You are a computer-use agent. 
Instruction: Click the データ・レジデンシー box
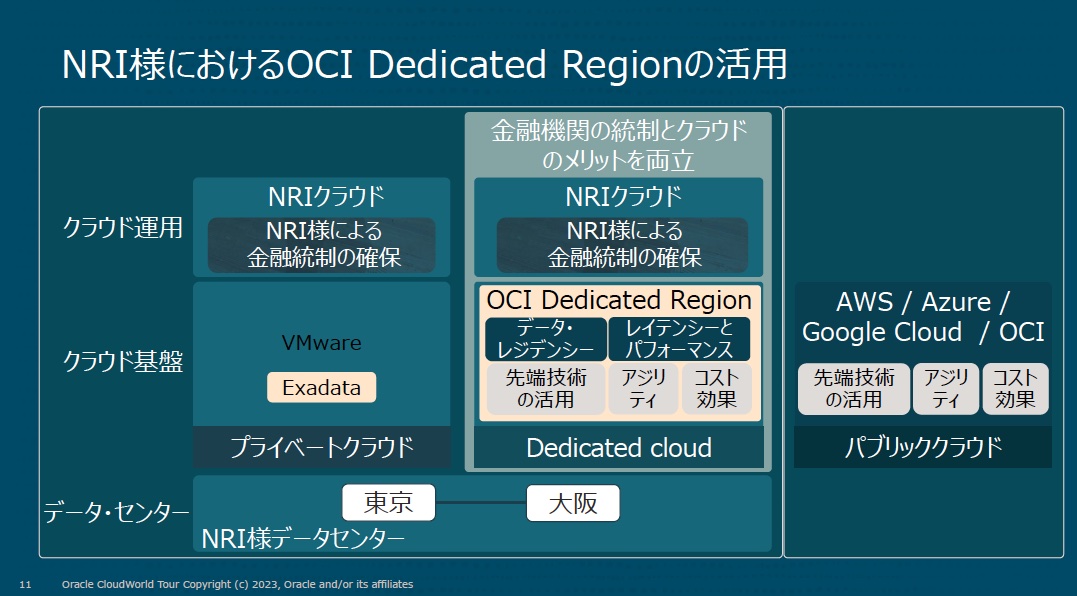544,338
